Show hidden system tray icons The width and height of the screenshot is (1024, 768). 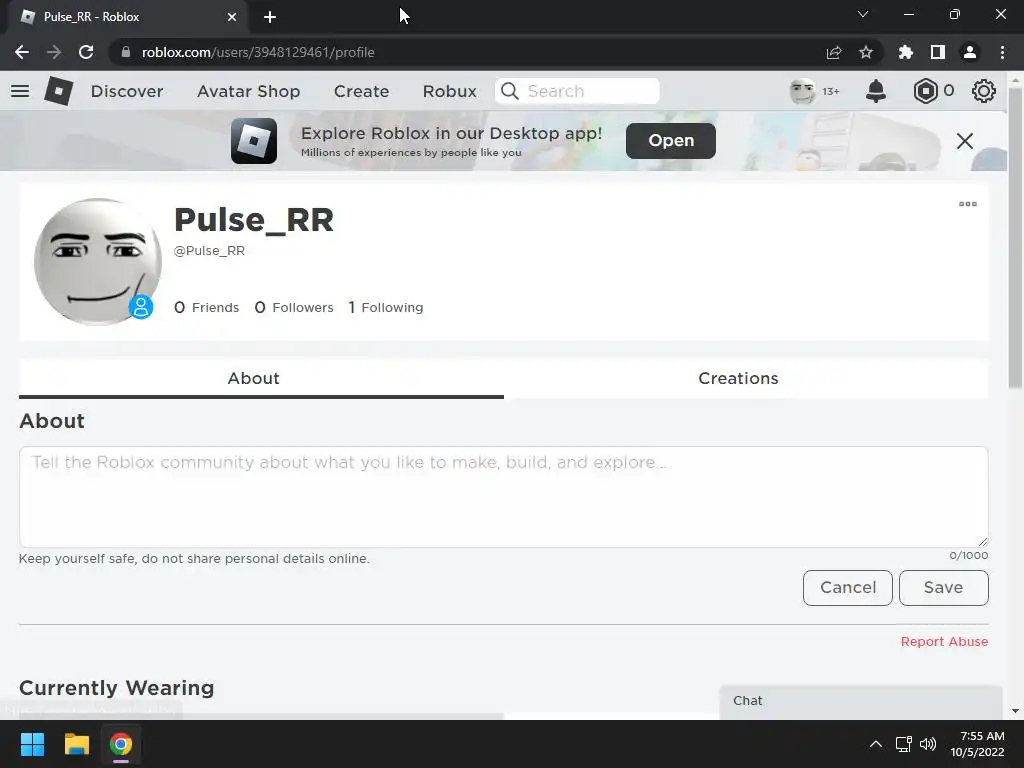[x=876, y=744]
